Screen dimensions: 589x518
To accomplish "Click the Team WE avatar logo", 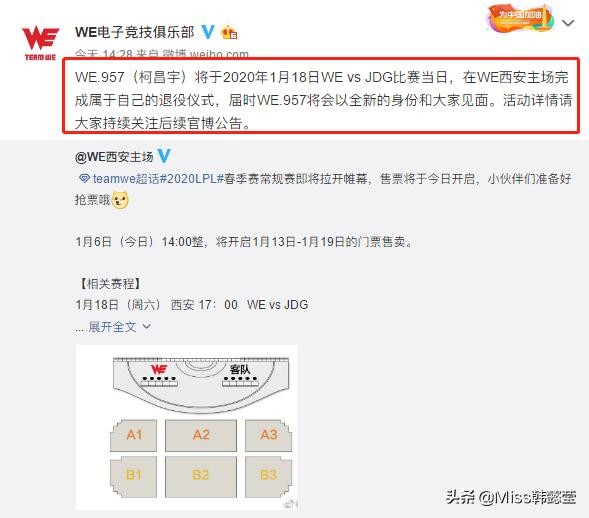I will pos(40,43).
